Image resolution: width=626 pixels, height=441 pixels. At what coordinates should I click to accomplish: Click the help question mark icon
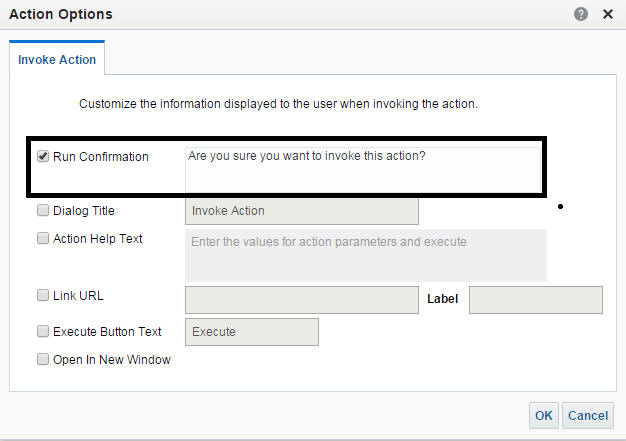(x=581, y=14)
